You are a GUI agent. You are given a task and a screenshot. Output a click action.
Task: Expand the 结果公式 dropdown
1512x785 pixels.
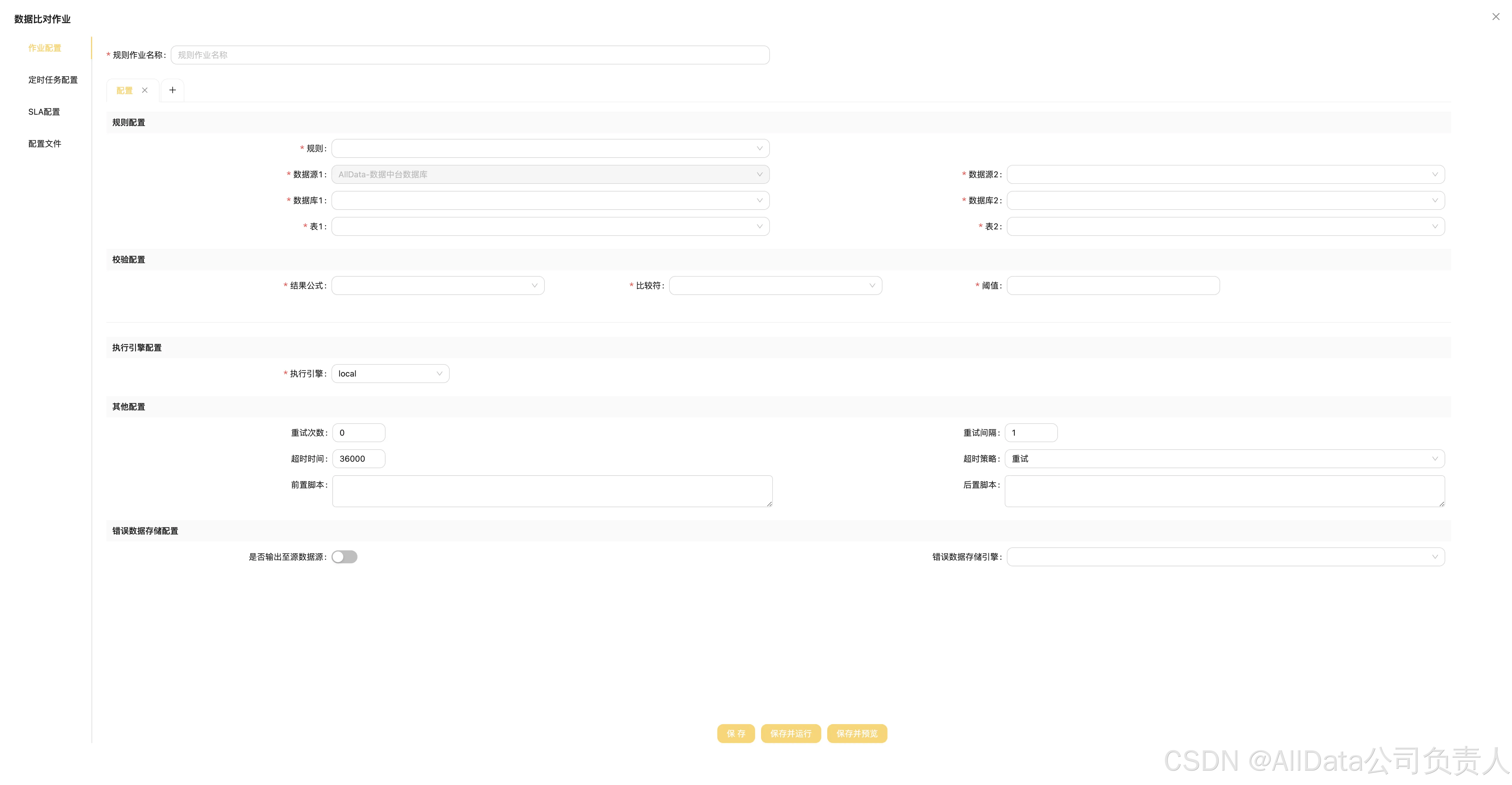pos(438,286)
